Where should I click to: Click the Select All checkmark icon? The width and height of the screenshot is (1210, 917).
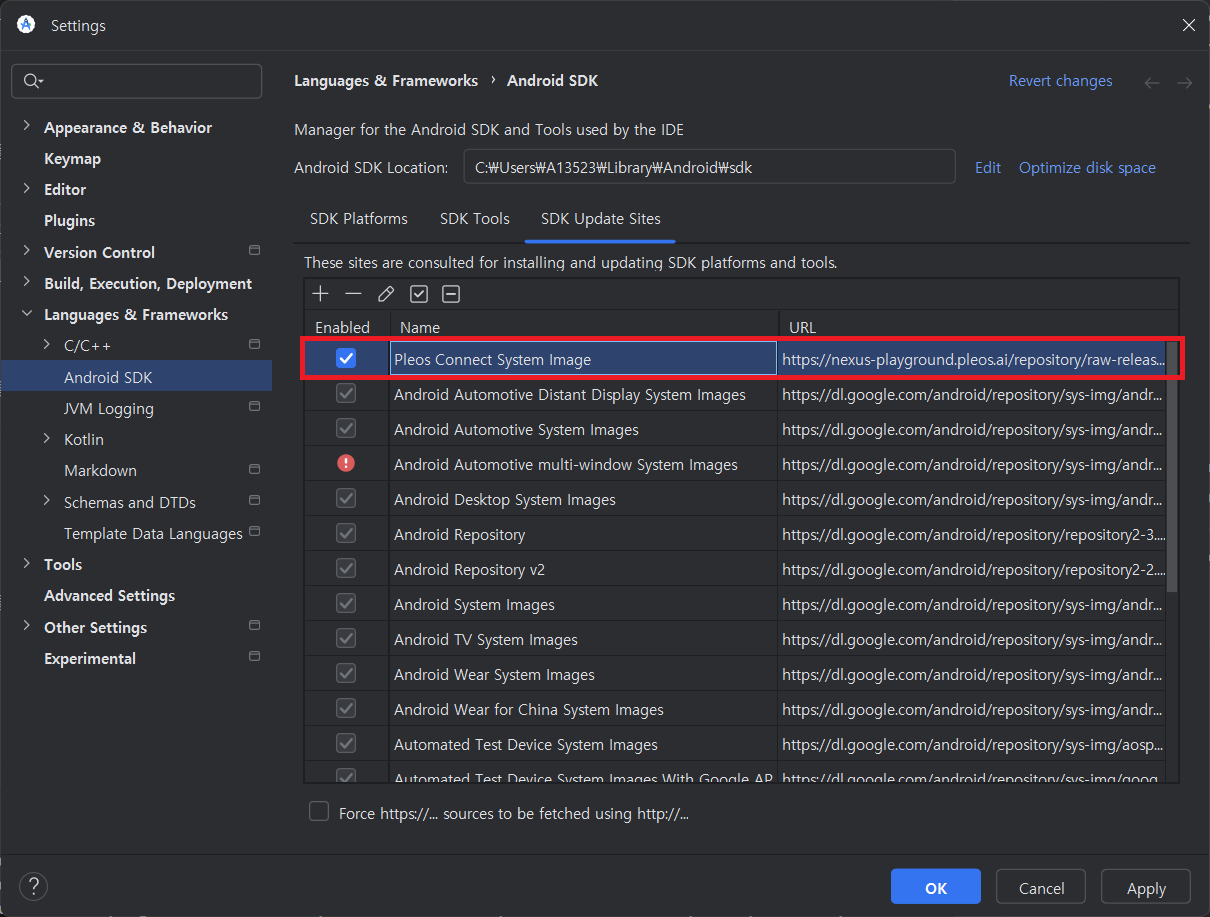tap(419, 294)
